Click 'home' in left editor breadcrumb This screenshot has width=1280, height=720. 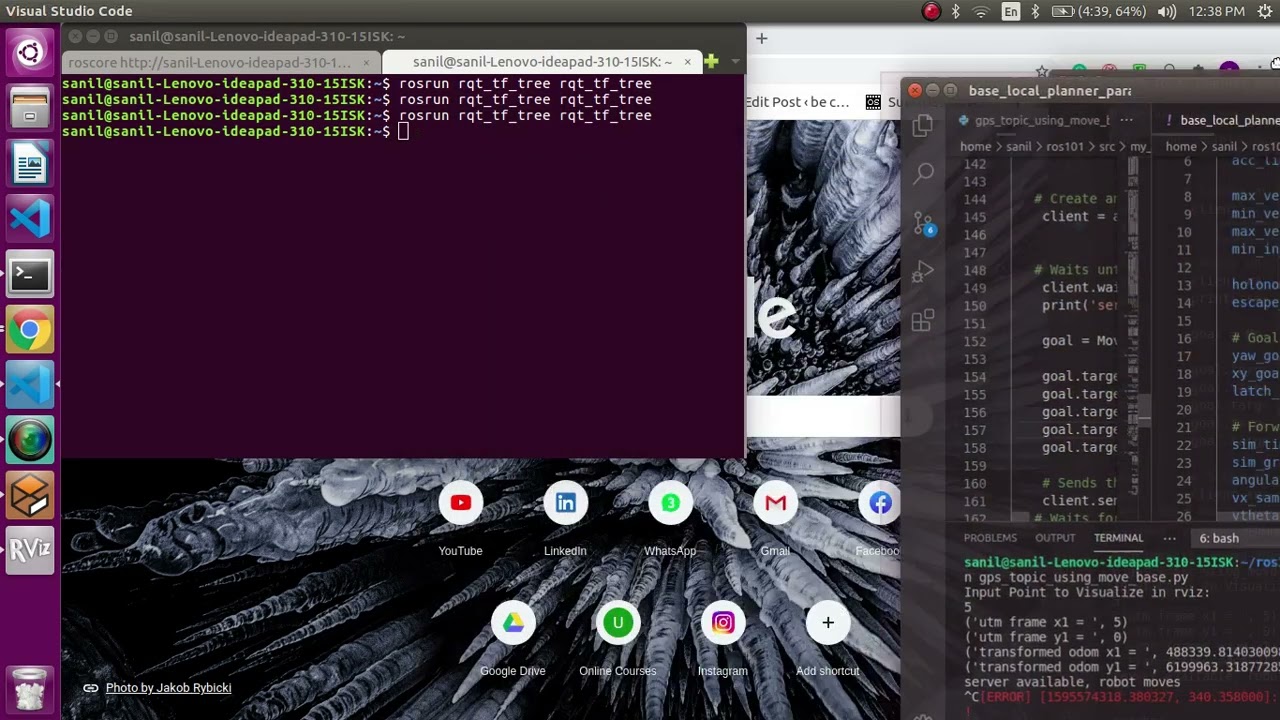coord(976,146)
